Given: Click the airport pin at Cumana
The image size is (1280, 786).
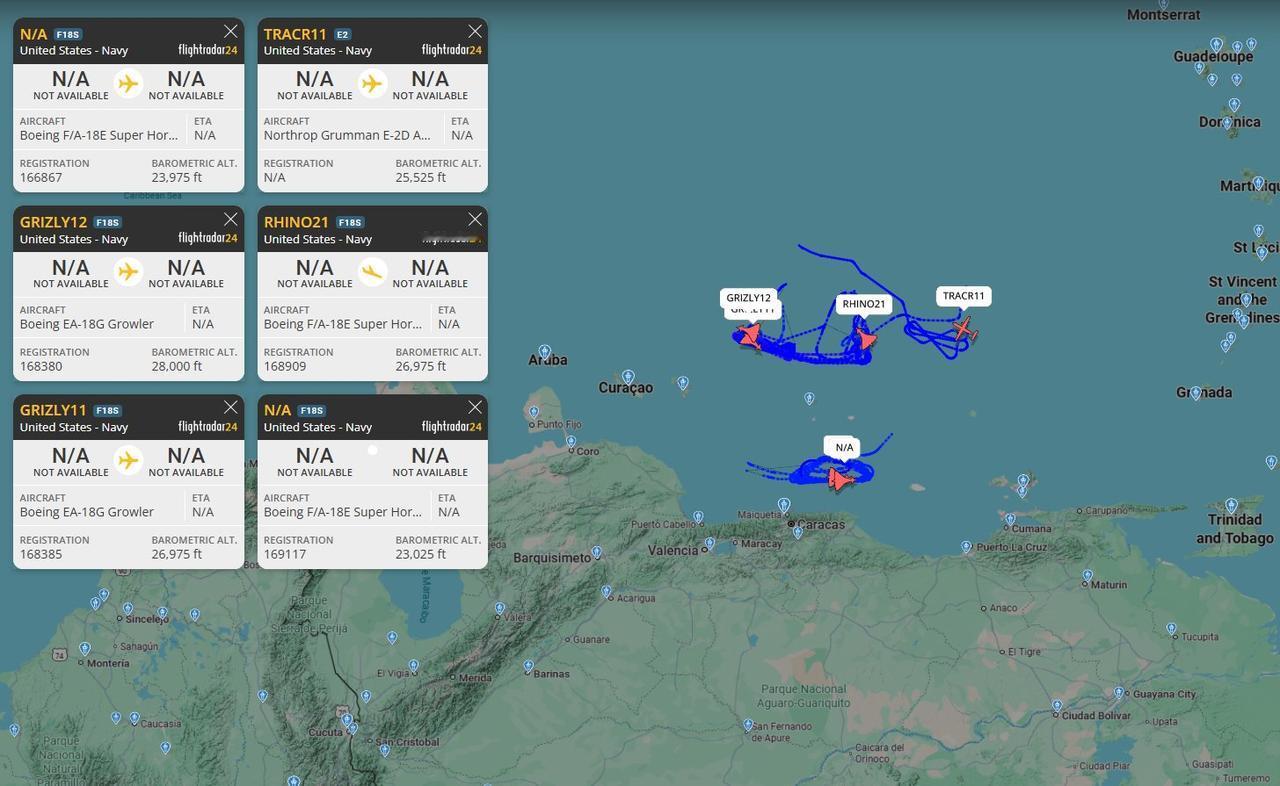Looking at the screenshot, I should tap(1010, 520).
